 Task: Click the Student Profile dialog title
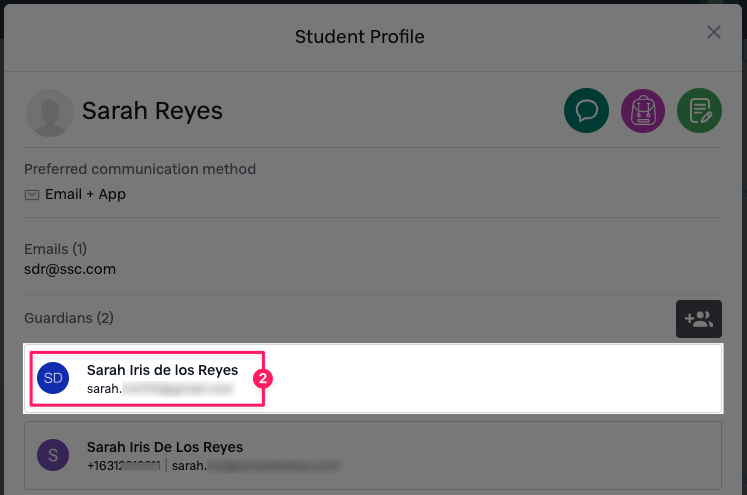[359, 37]
